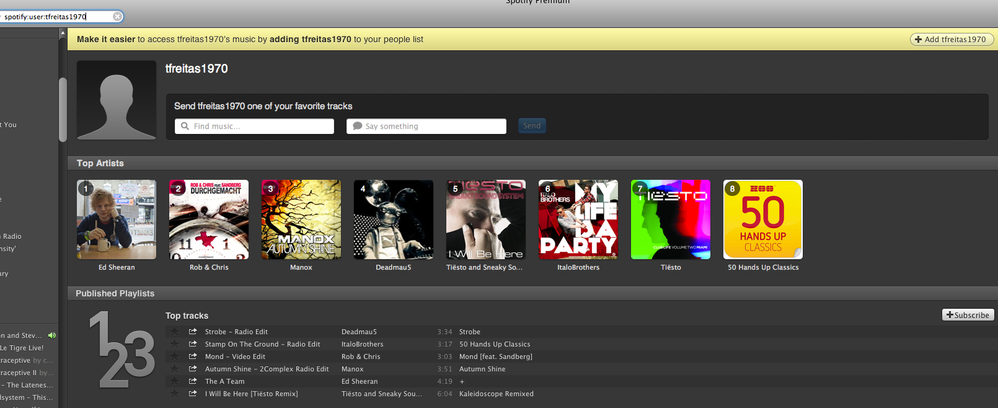Click the Deadmau5 name under Top Artists

click(393, 267)
